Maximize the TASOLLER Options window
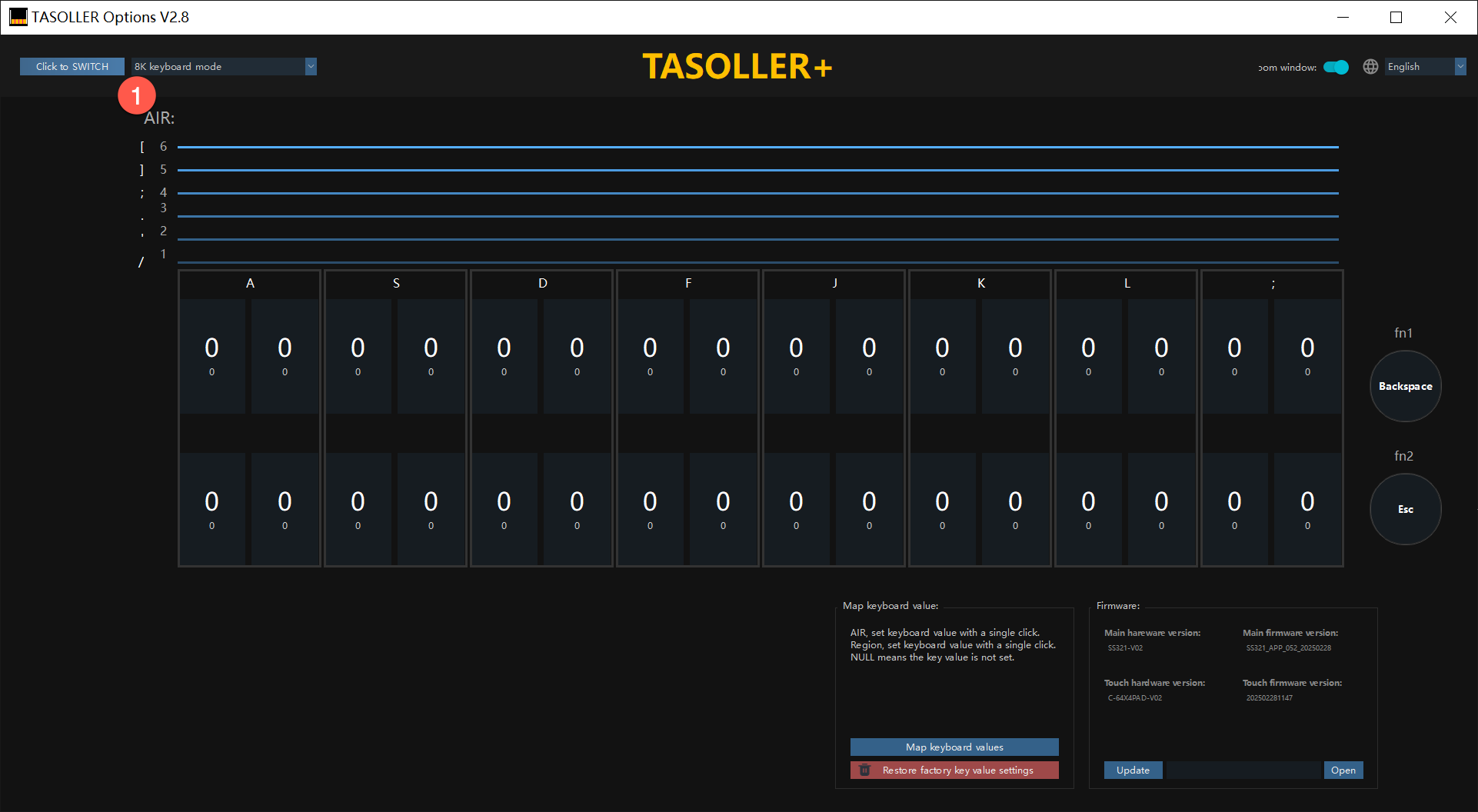Viewport: 1478px width, 812px height. click(x=1396, y=17)
